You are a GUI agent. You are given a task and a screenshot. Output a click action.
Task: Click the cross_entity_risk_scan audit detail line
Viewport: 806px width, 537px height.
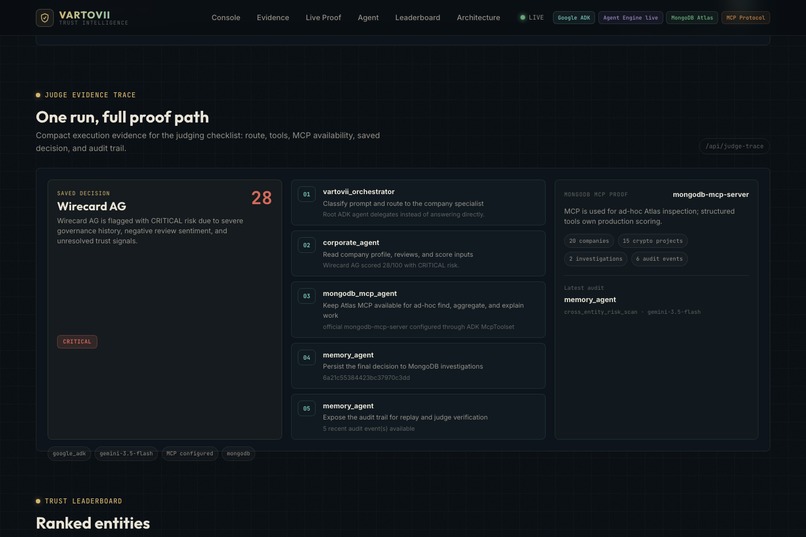[x=632, y=312]
